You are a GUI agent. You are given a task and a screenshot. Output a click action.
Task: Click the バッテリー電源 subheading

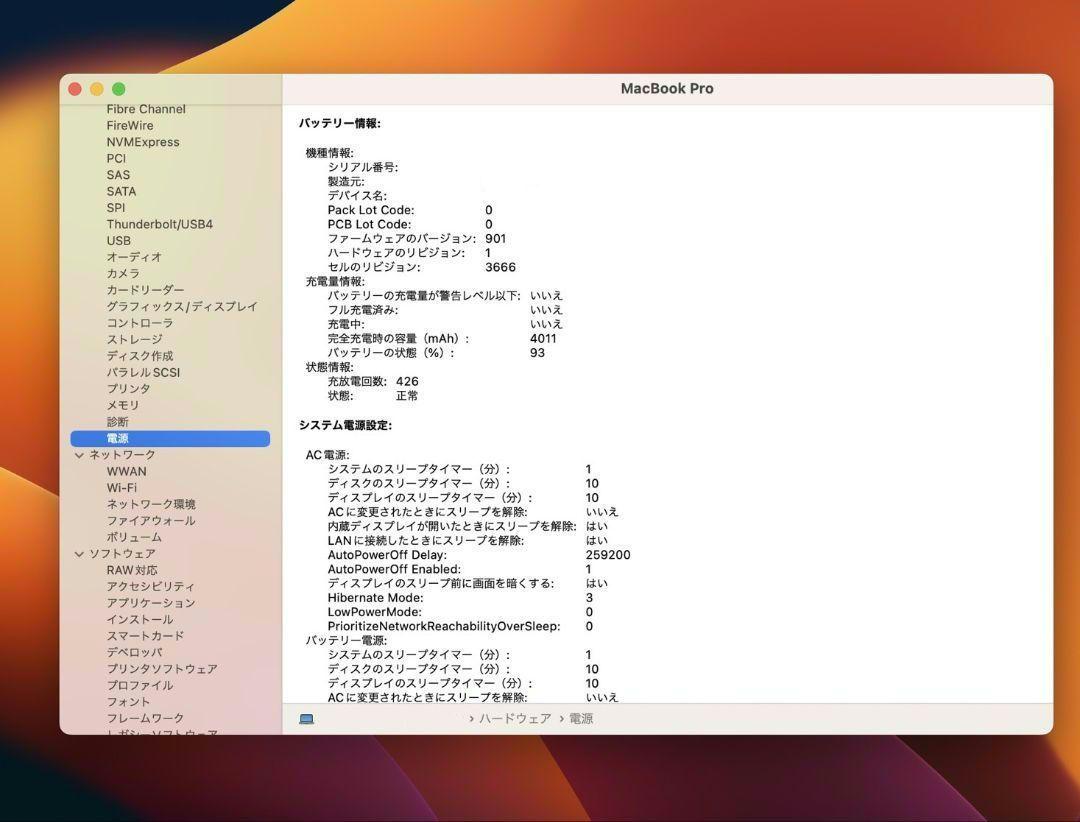346,641
